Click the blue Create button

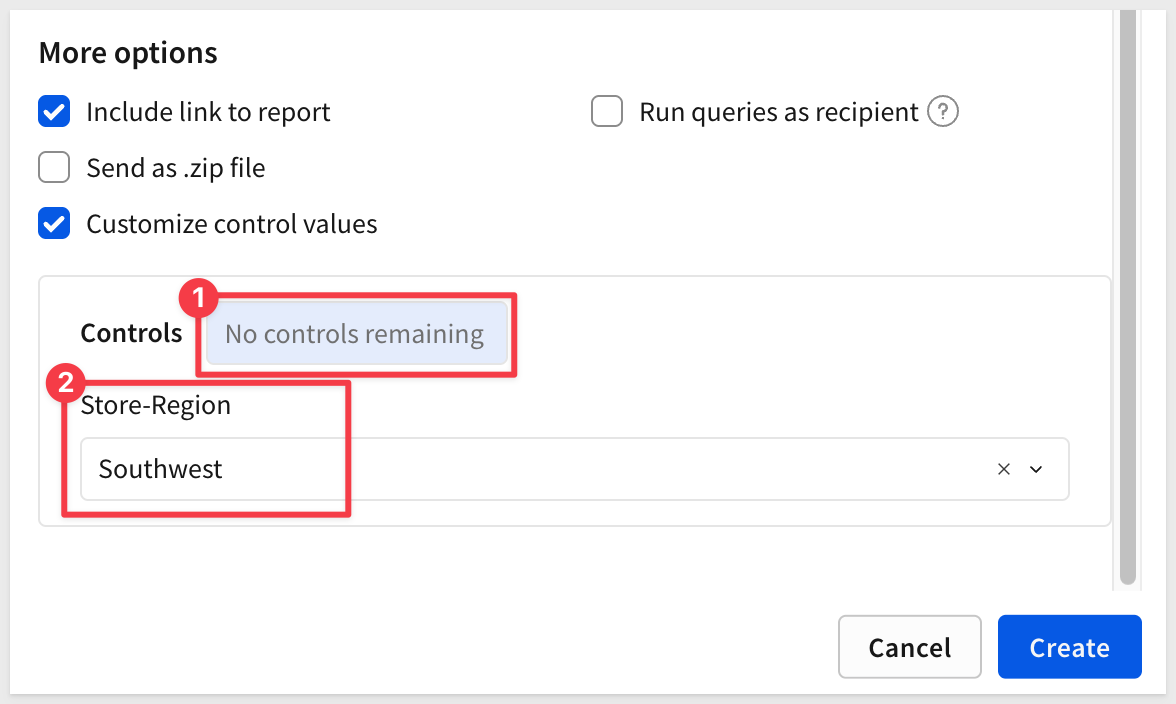pos(1069,647)
